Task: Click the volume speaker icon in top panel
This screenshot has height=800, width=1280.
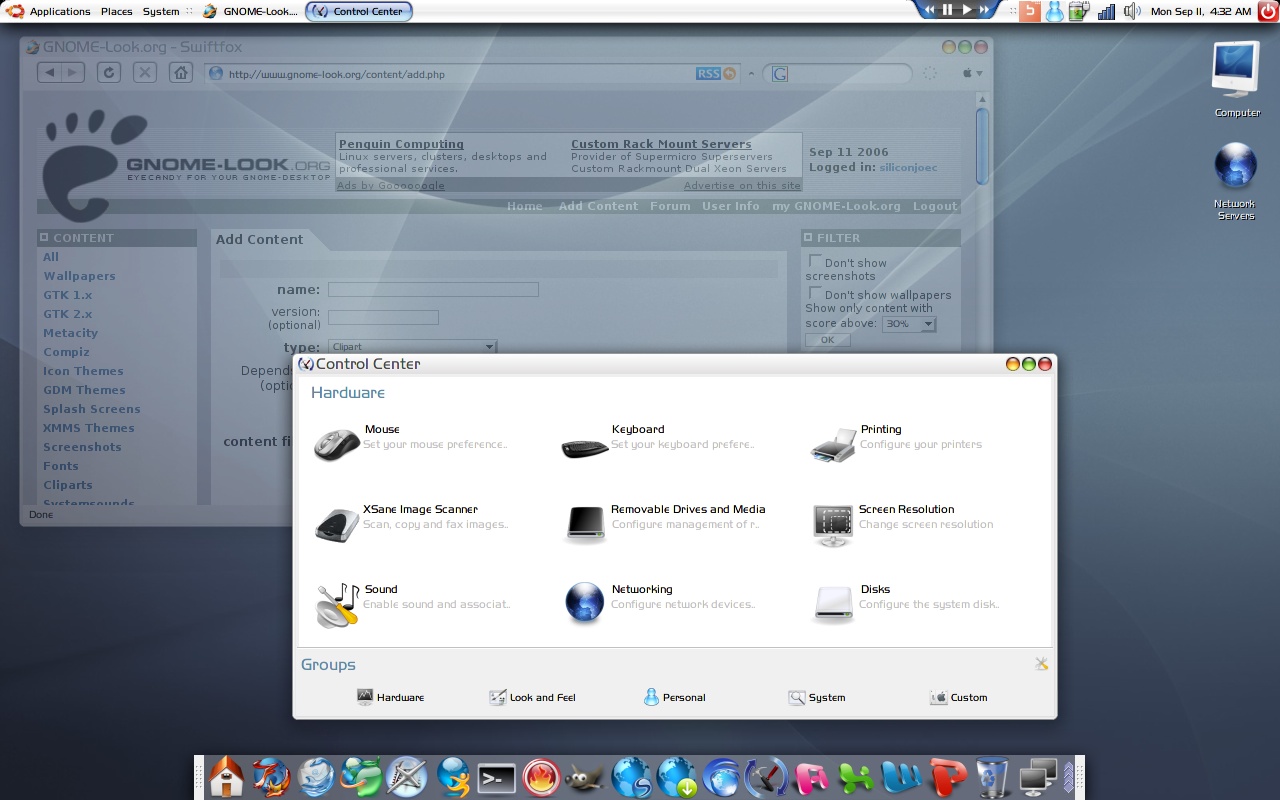Action: point(1132,11)
